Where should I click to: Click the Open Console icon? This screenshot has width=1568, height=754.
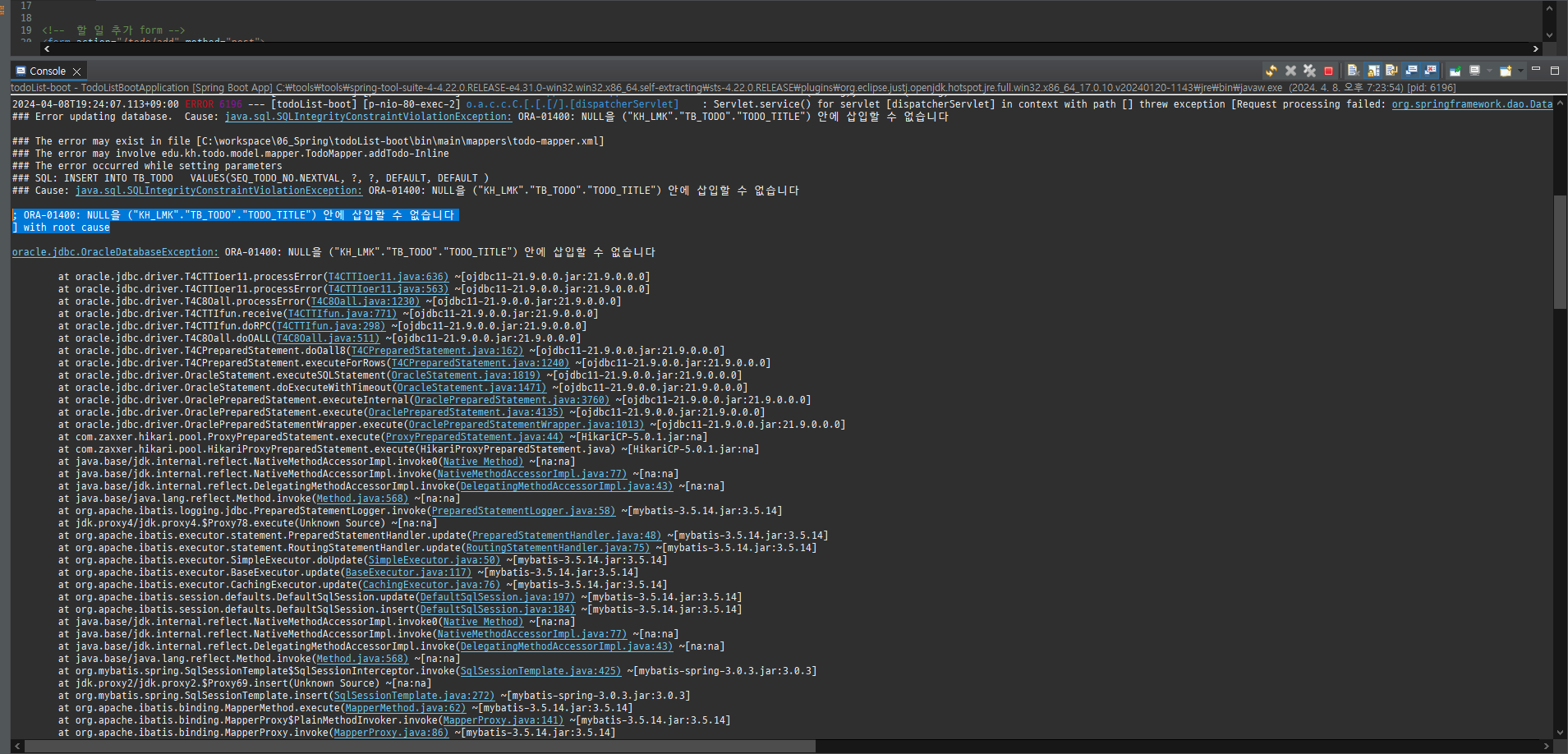coord(1506,71)
